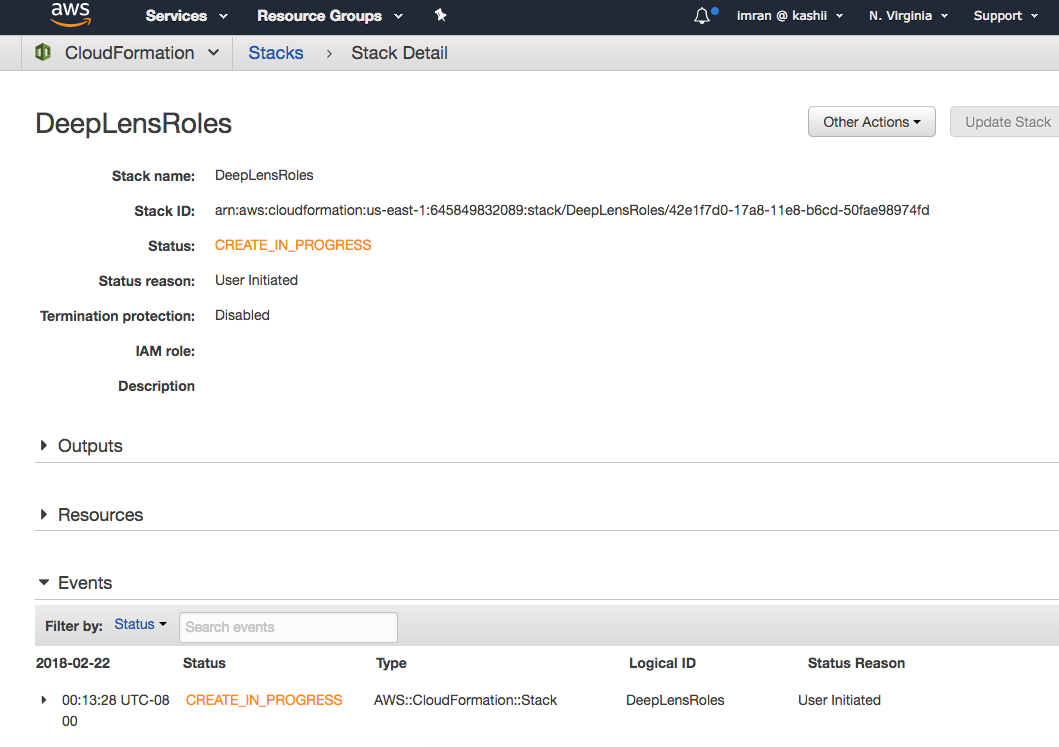Click the event's User Initiated reason cell

pos(839,700)
